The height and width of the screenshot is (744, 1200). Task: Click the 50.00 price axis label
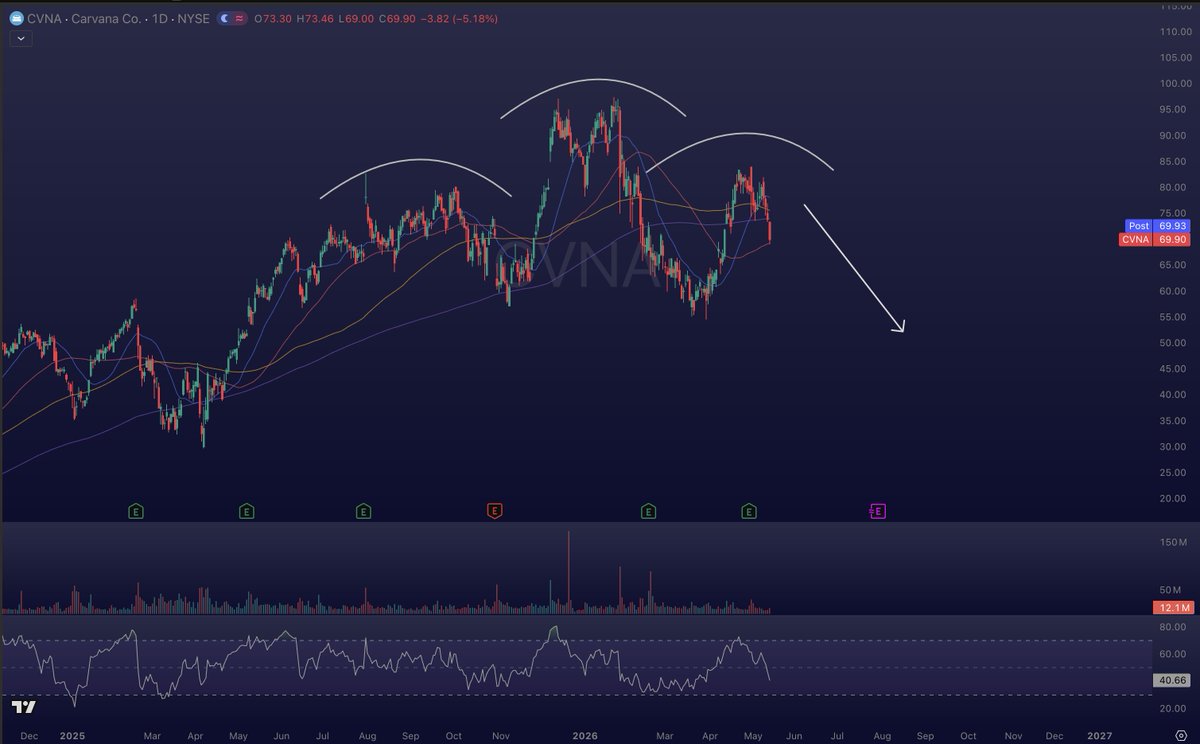click(x=1171, y=343)
